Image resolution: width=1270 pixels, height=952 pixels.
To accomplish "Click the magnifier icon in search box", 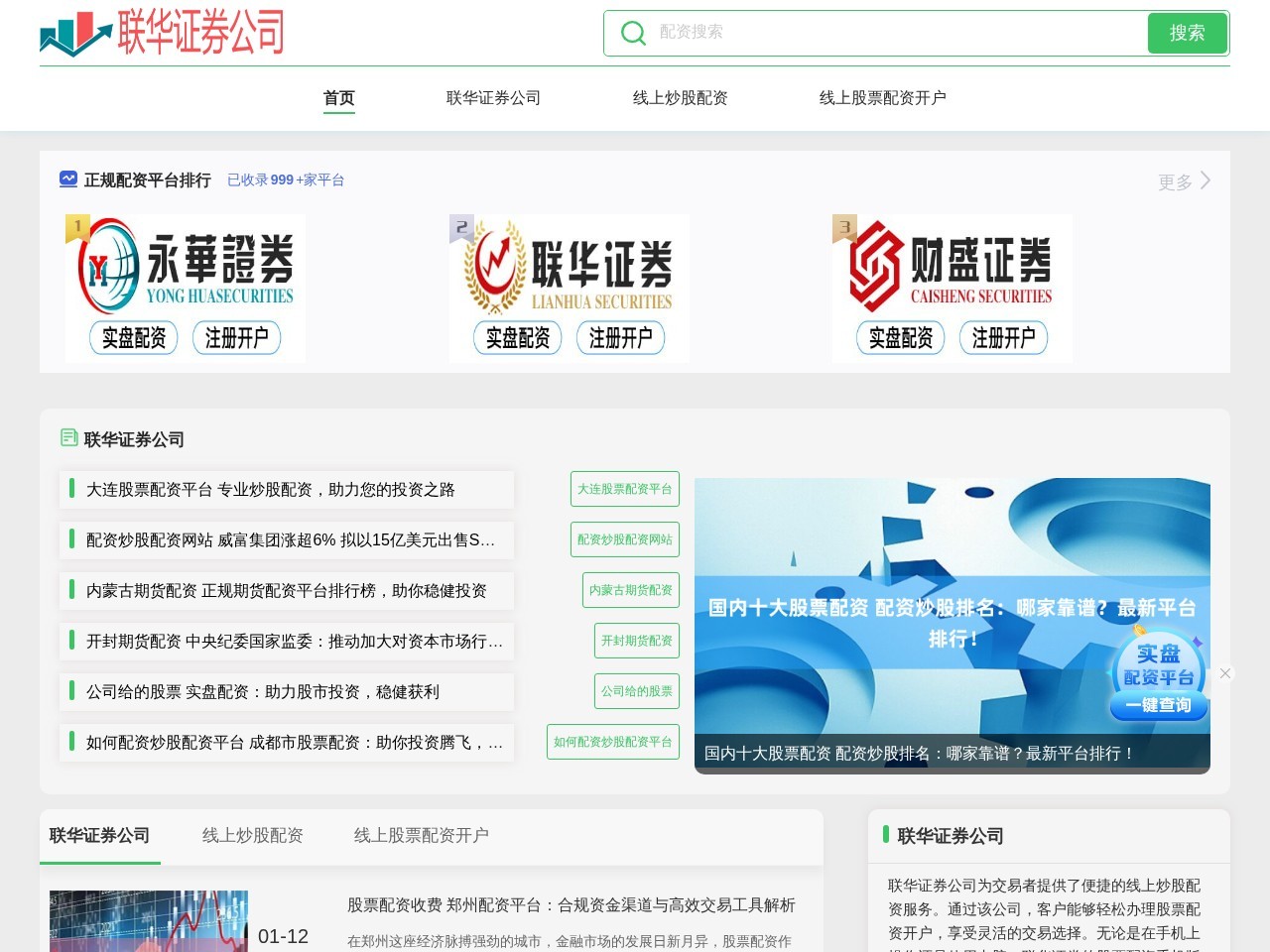I will tap(632, 33).
